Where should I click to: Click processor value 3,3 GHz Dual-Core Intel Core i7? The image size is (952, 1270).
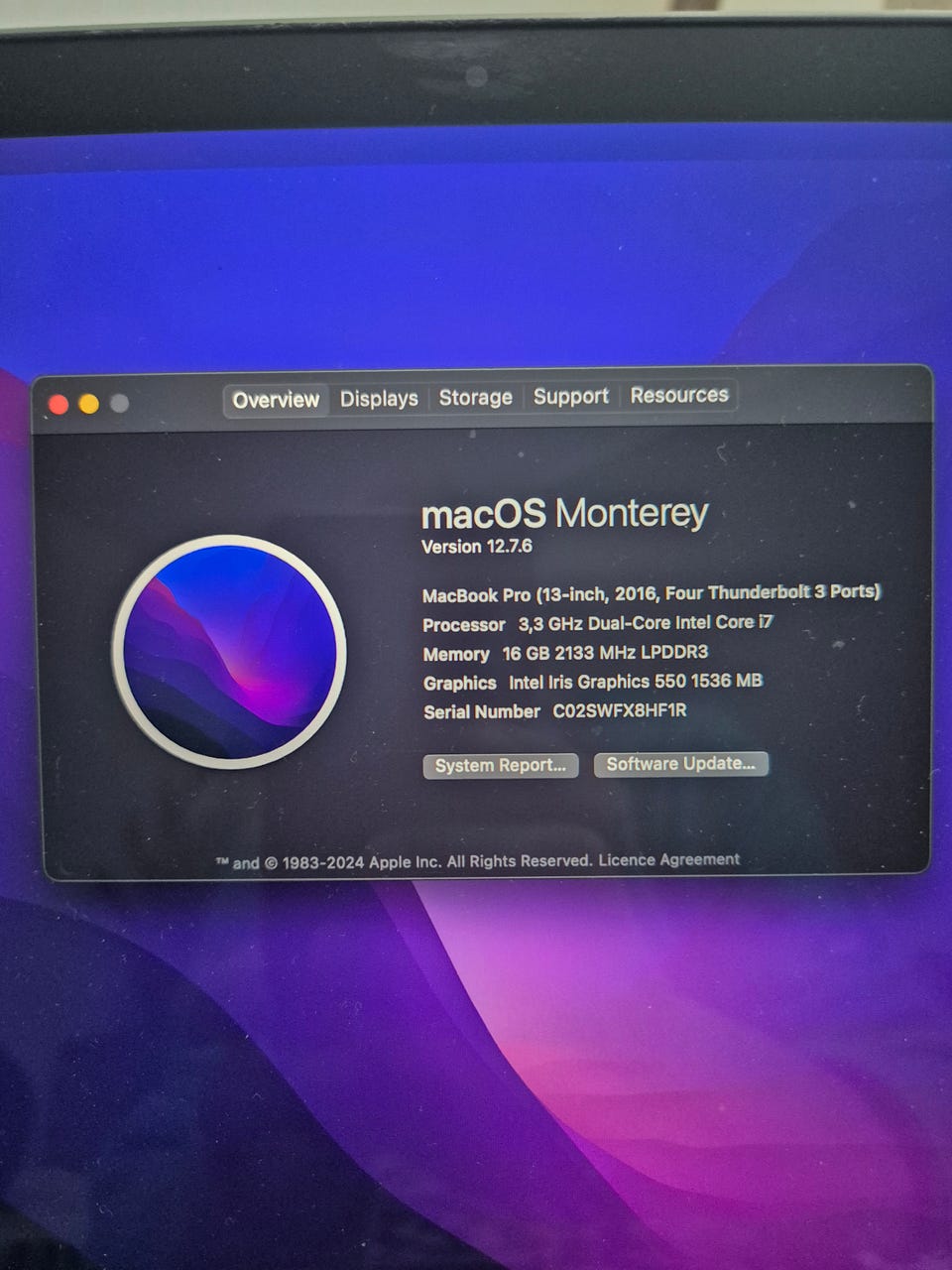click(646, 623)
